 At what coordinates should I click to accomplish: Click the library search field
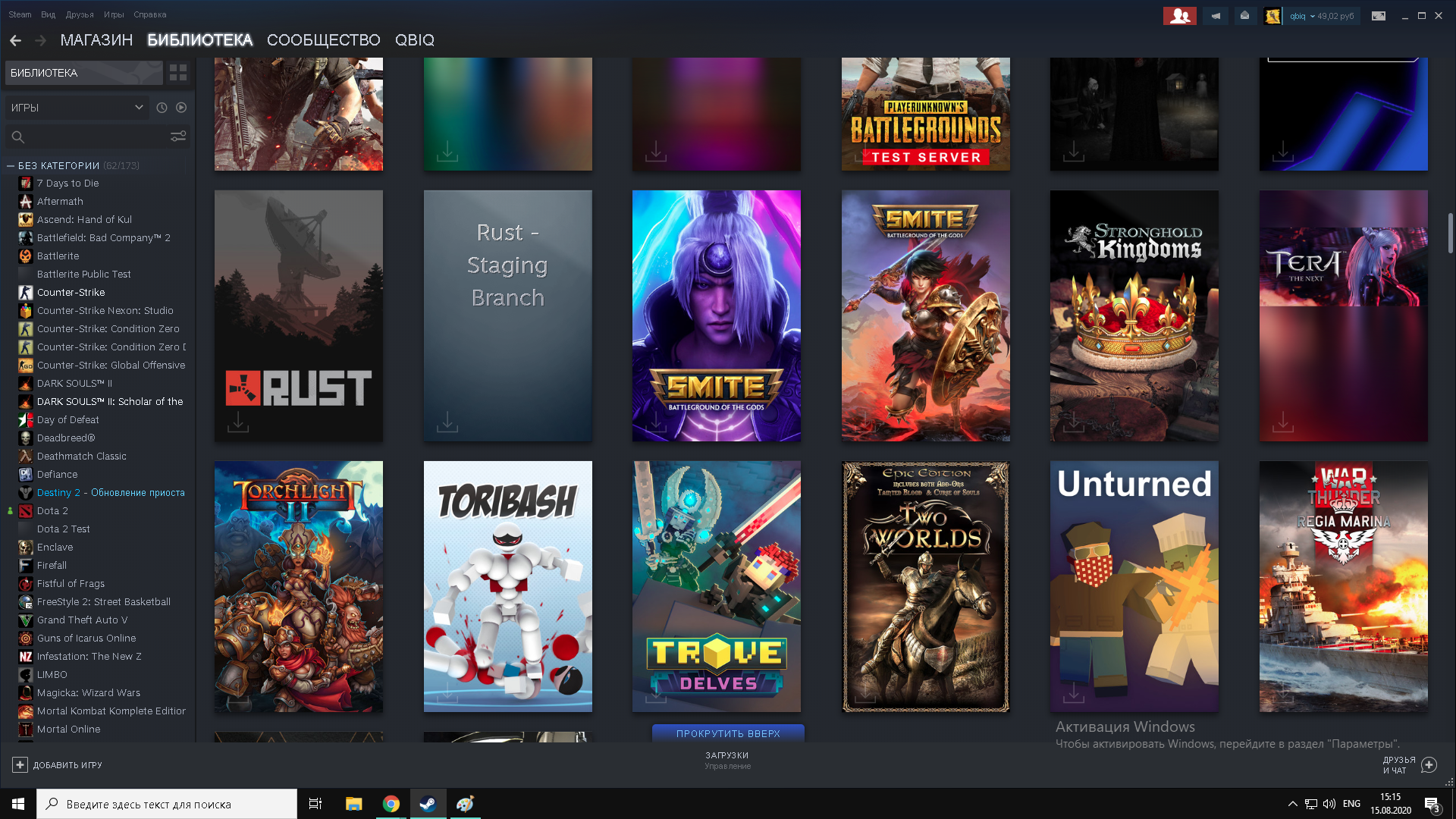(97, 136)
